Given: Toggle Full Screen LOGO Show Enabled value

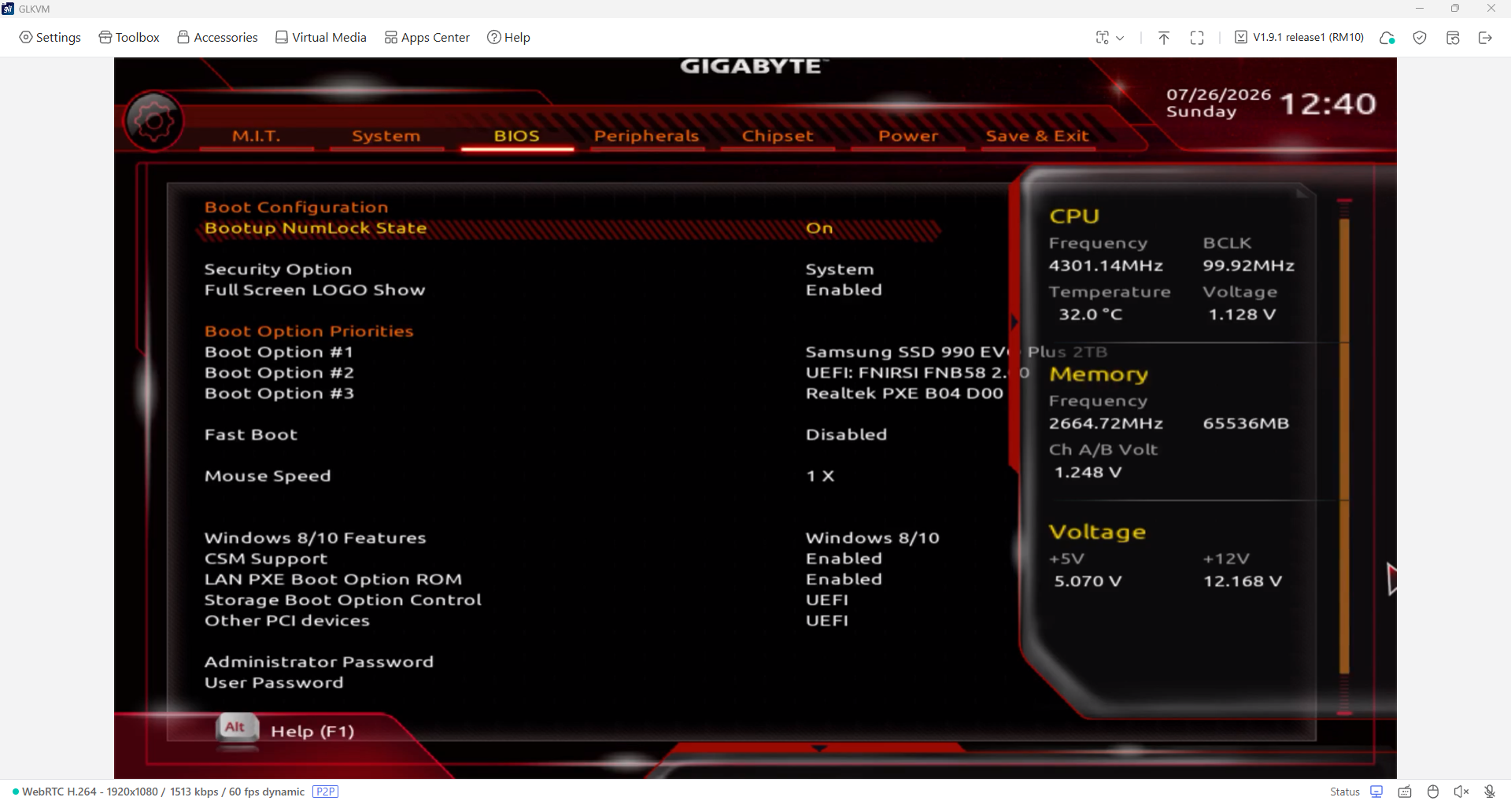Looking at the screenshot, I should (x=844, y=290).
